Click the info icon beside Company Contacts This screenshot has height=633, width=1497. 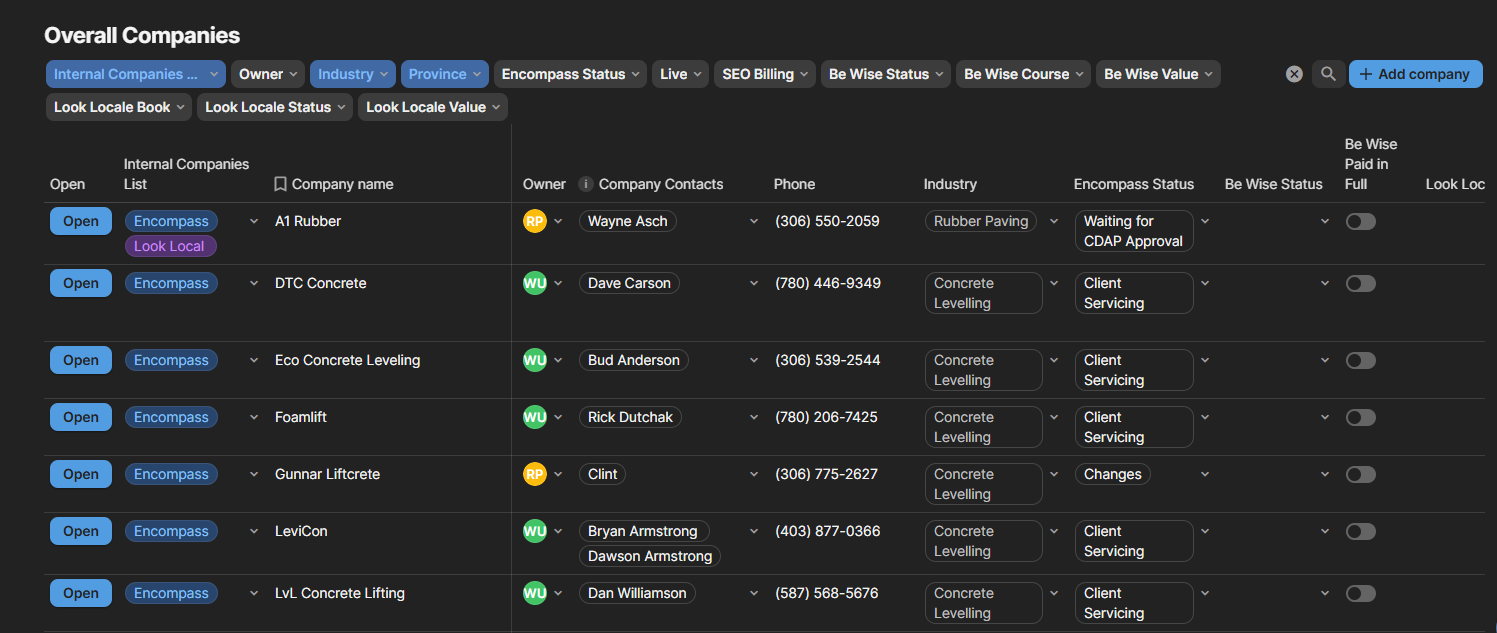pyautogui.click(x=586, y=184)
